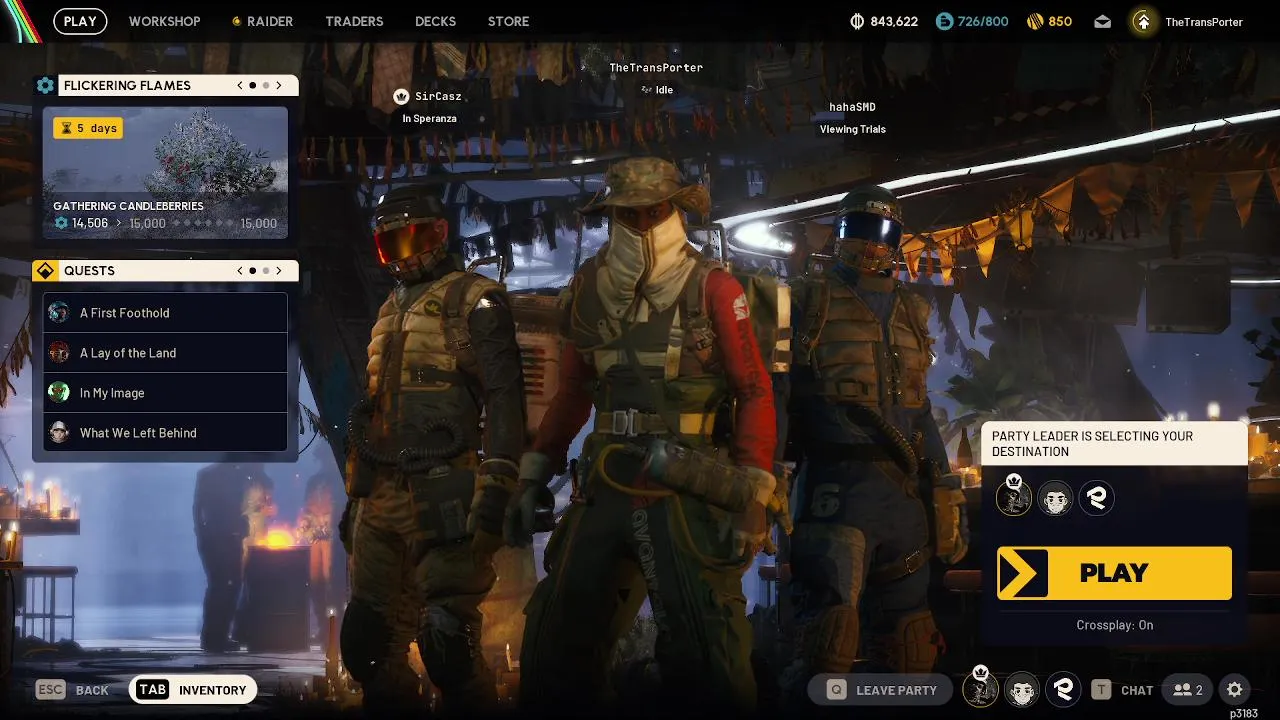
Task: Switch to the RAIDER tab
Action: [x=263, y=21]
